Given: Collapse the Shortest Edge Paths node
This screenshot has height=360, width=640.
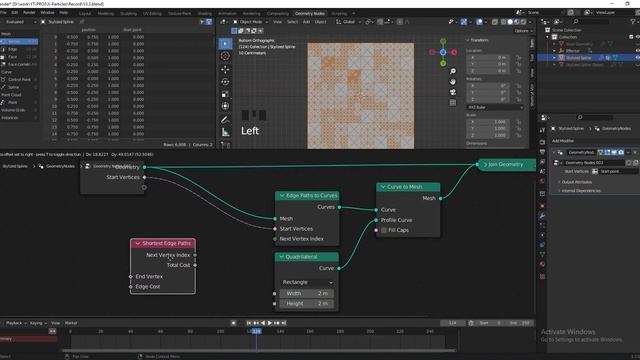Looking at the screenshot, I should [138, 243].
